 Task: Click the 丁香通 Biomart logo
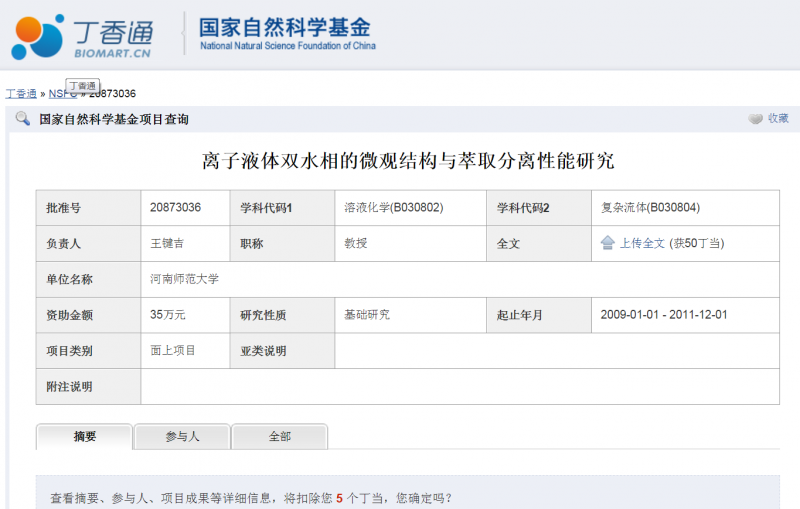click(80, 36)
